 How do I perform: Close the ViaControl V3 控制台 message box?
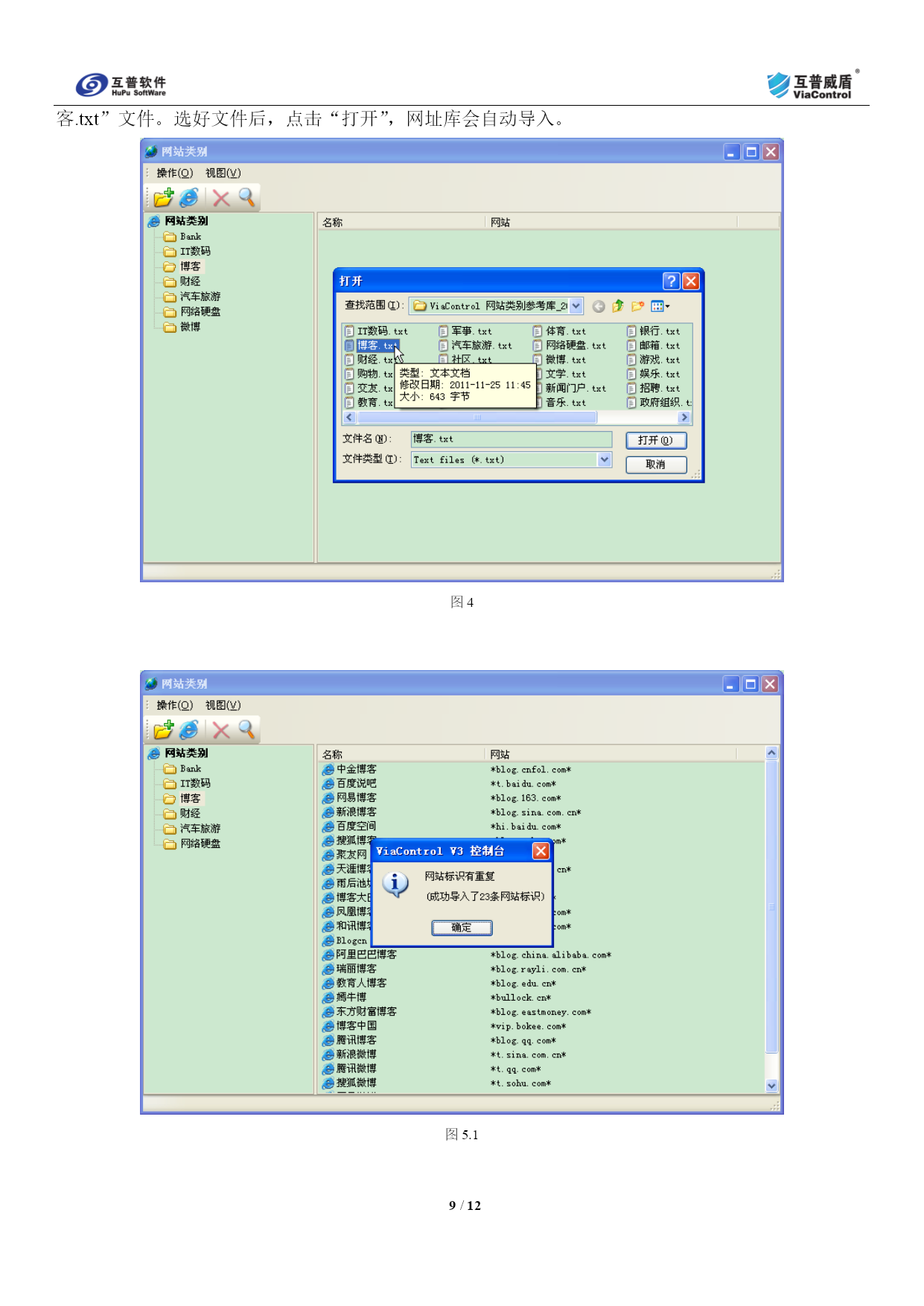(541, 851)
